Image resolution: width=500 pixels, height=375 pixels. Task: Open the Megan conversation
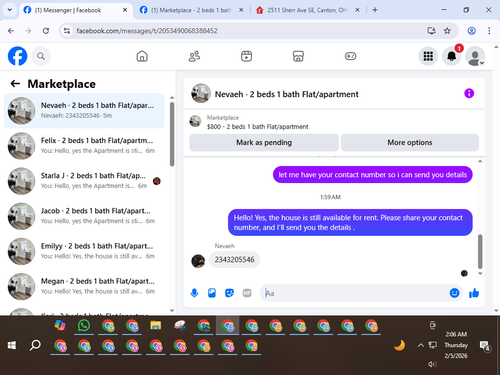pyautogui.click(x=84, y=286)
